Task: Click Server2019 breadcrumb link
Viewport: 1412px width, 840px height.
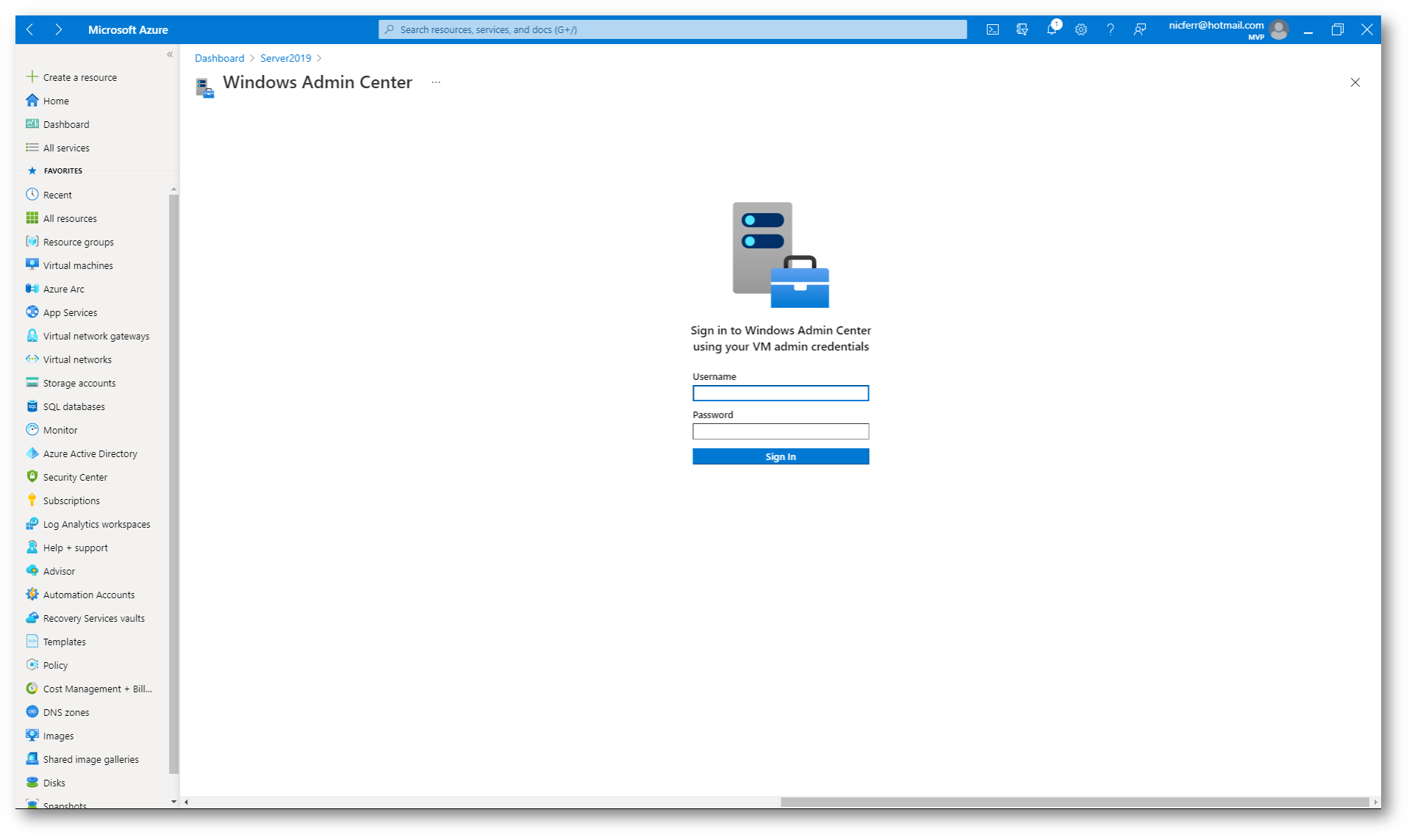Action: 285,58
